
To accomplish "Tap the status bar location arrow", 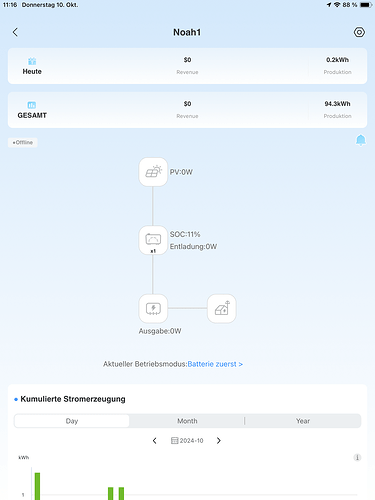I will coord(329,5).
